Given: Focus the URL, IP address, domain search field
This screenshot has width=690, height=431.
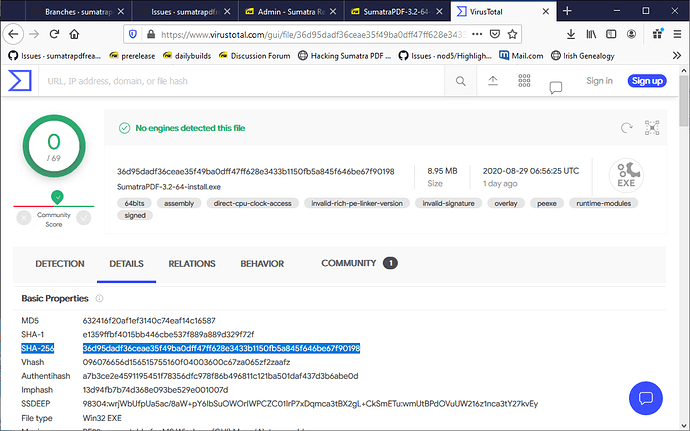Looking at the screenshot, I should point(242,81).
